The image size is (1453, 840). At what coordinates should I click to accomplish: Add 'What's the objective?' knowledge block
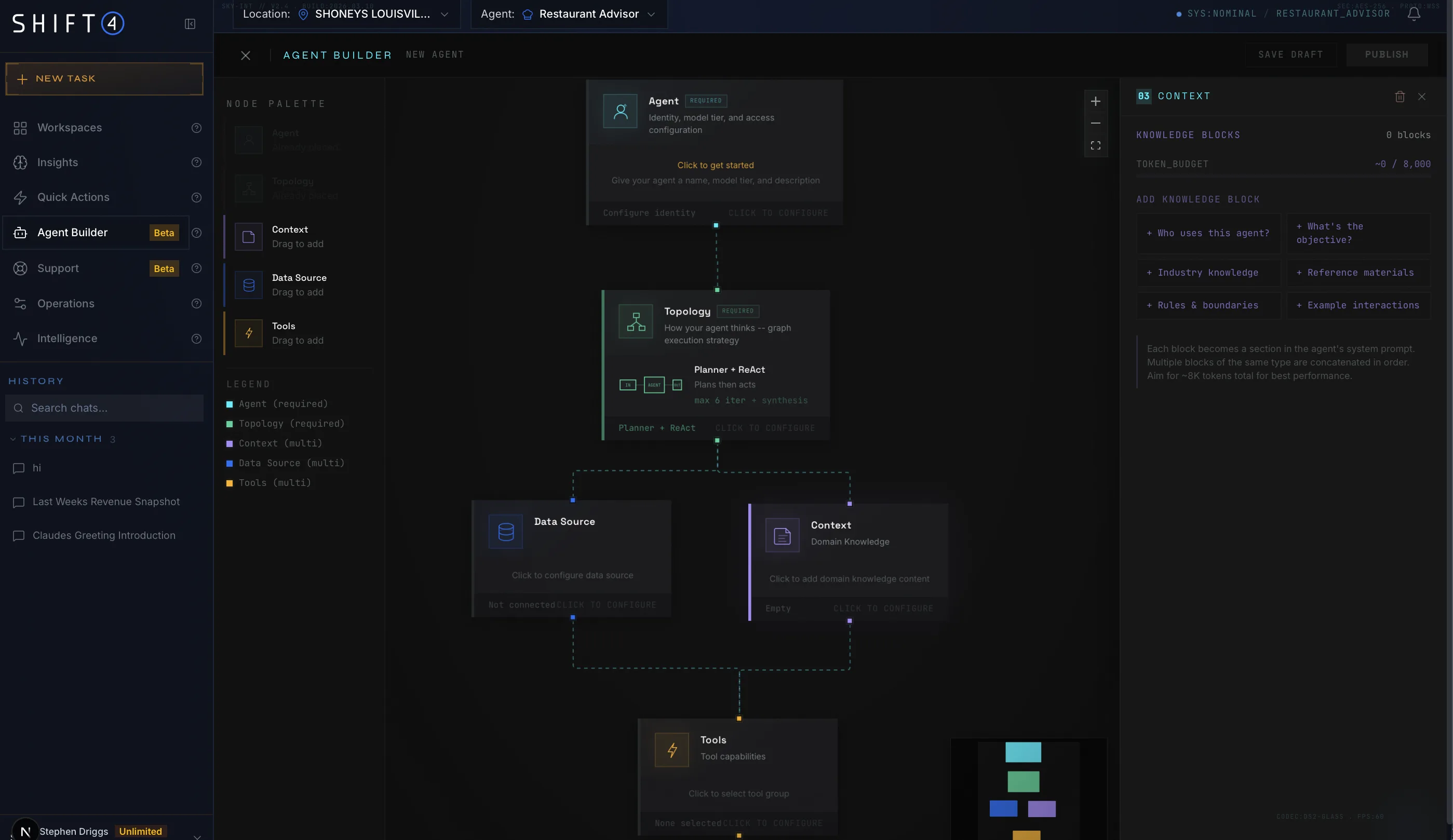pyautogui.click(x=1358, y=234)
